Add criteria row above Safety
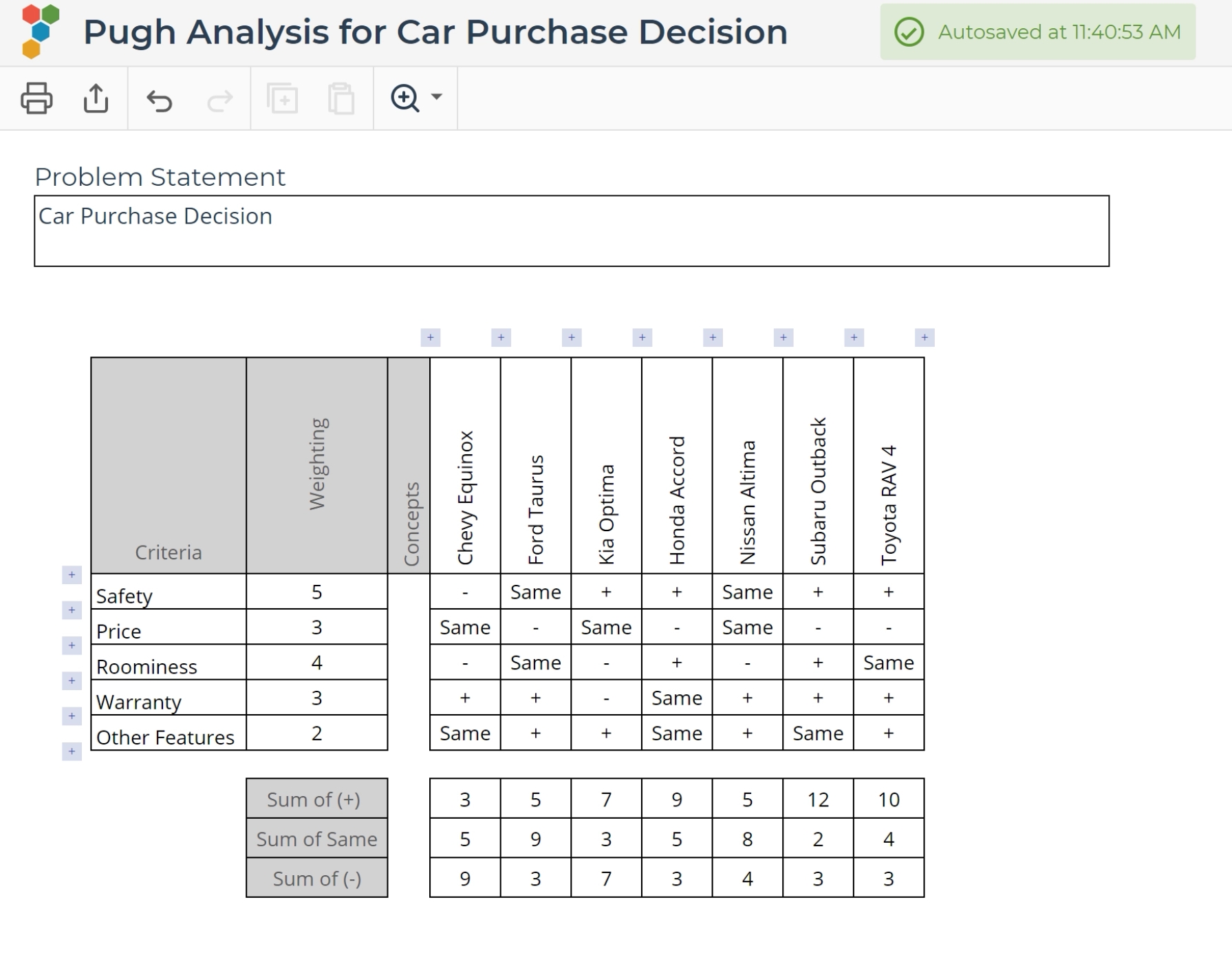 point(72,575)
